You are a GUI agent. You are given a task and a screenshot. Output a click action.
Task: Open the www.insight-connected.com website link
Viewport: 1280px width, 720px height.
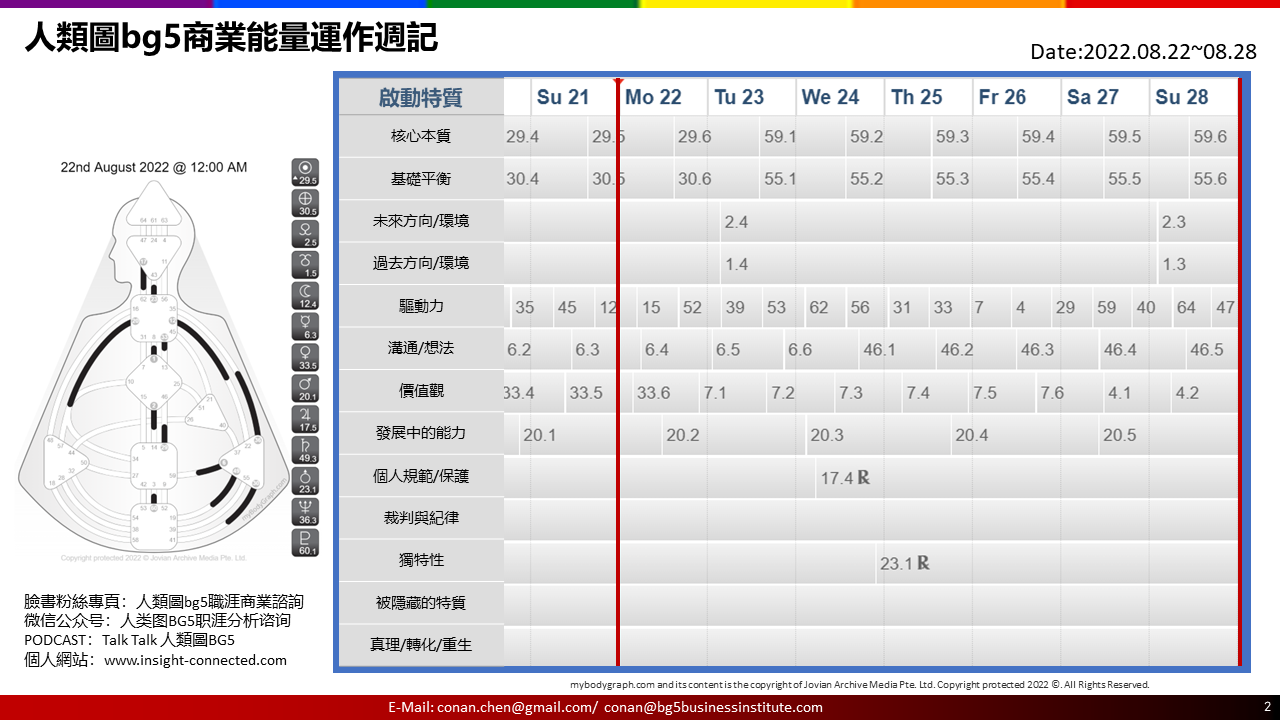coord(195,660)
